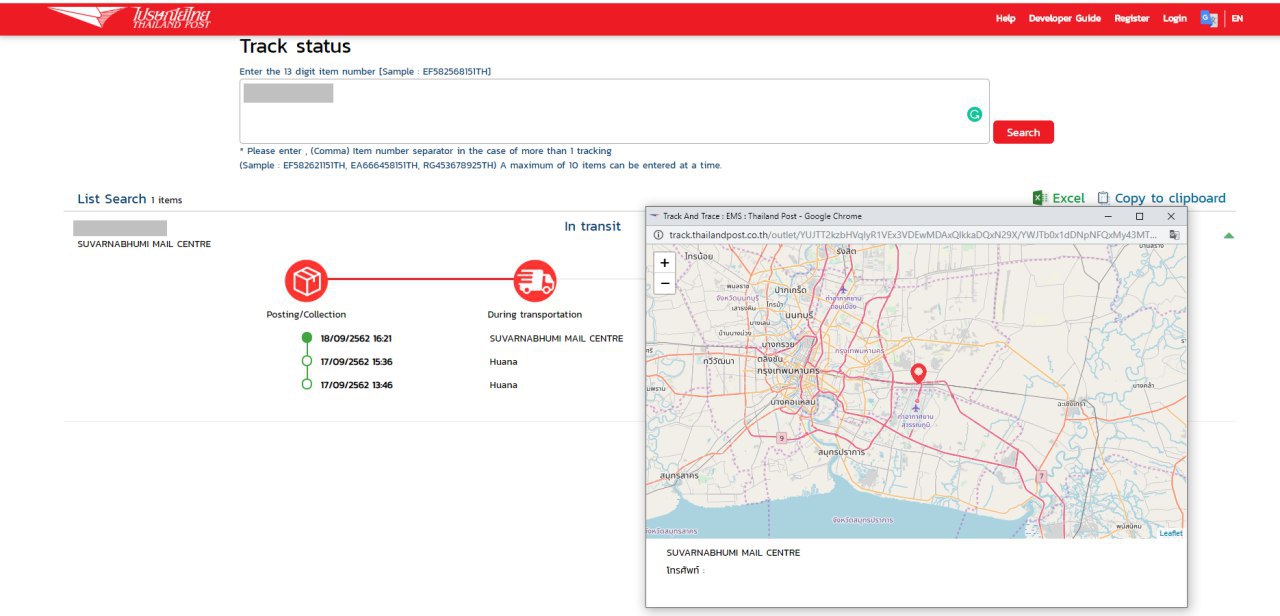Open the Developer Guide link
1280x616 pixels.
(x=1064, y=18)
